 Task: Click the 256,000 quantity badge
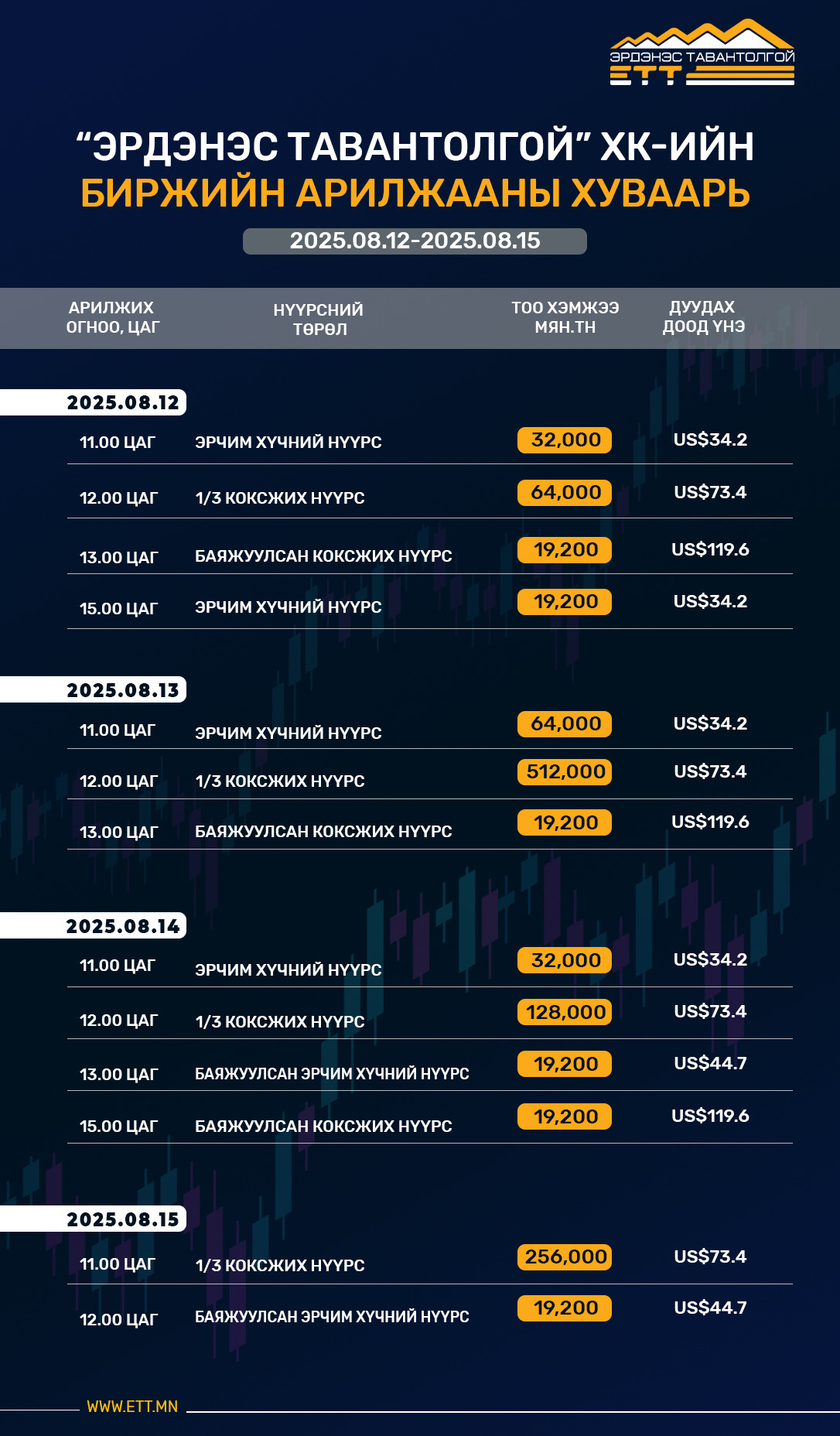[x=565, y=1256]
